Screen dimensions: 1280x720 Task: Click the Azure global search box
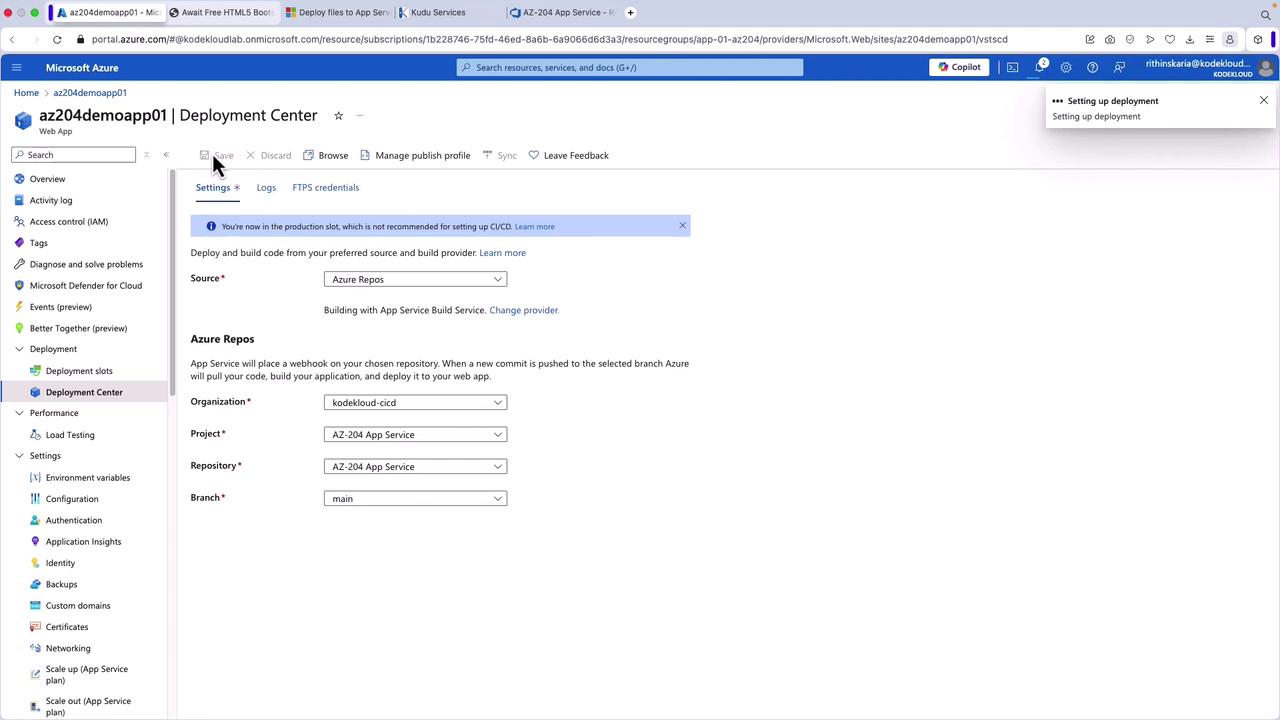630,67
